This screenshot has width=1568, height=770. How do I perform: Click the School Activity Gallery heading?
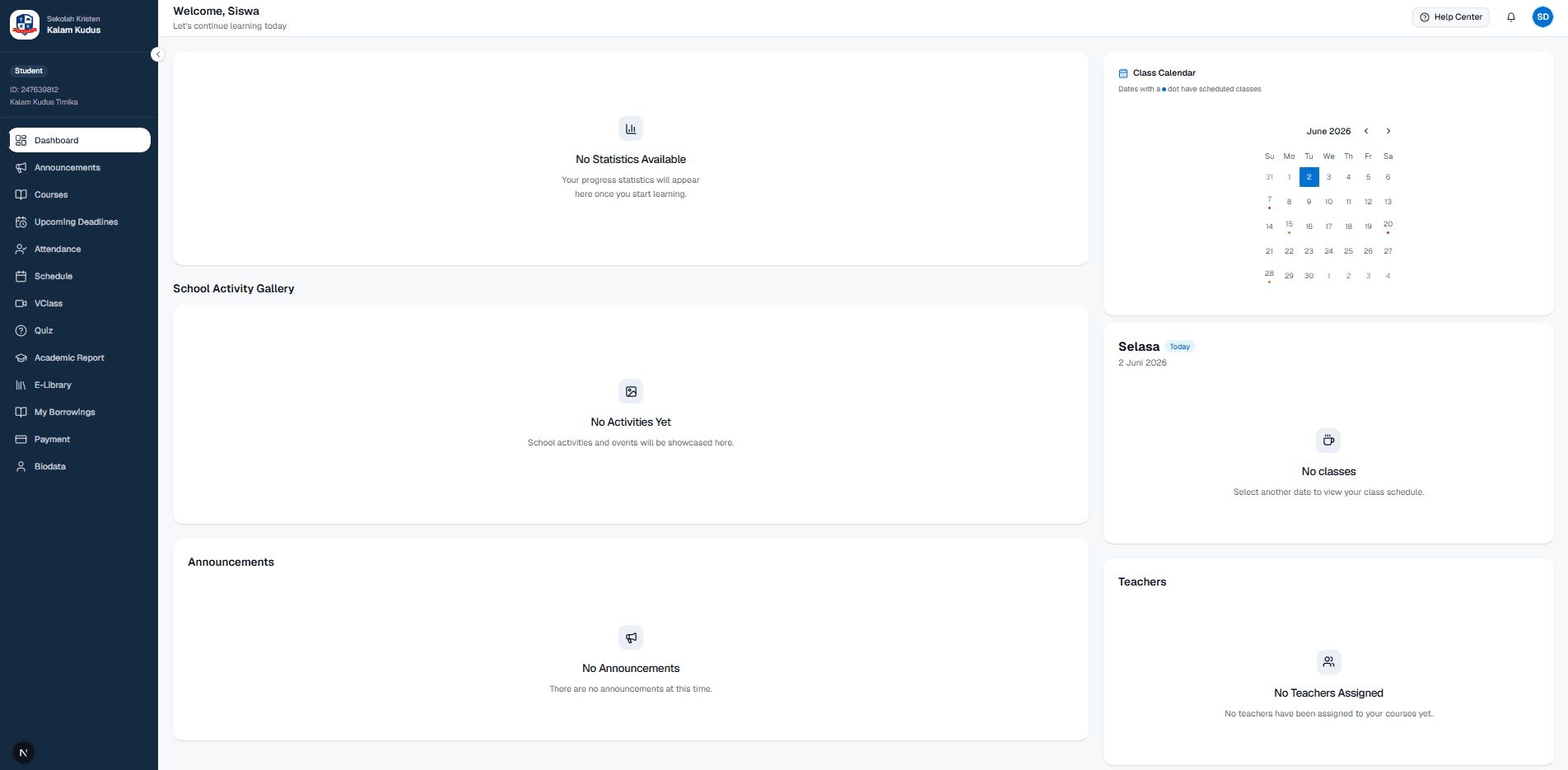click(234, 288)
